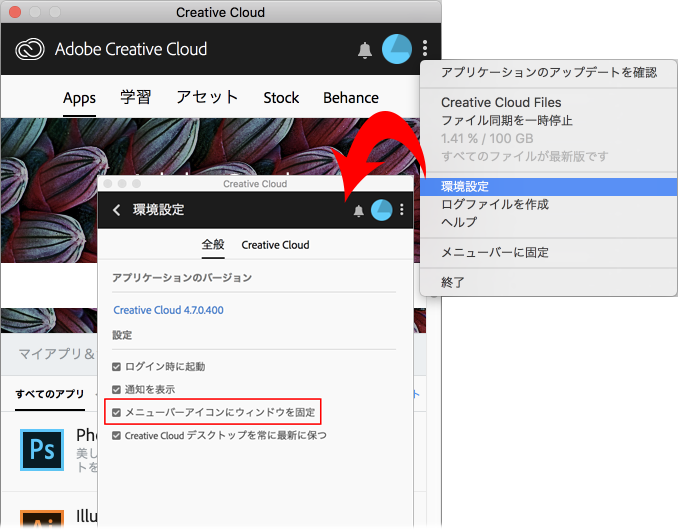Switch to the 学習 tab
678x530 pixels.
point(136,97)
